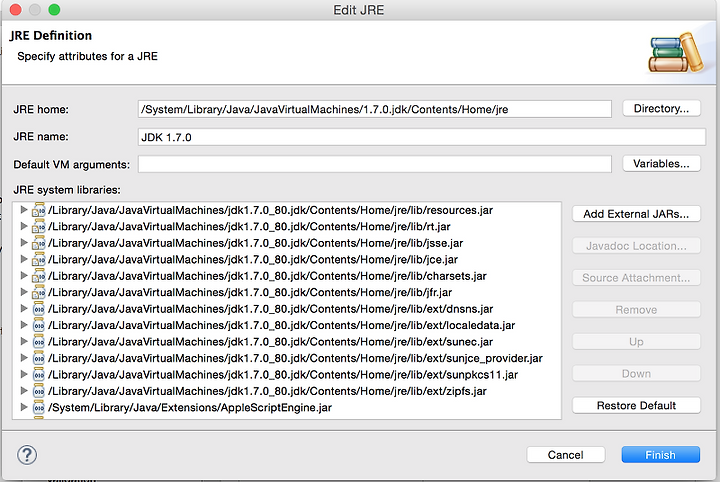Click the jar icon beside sunjce_provider.jar

39,359
